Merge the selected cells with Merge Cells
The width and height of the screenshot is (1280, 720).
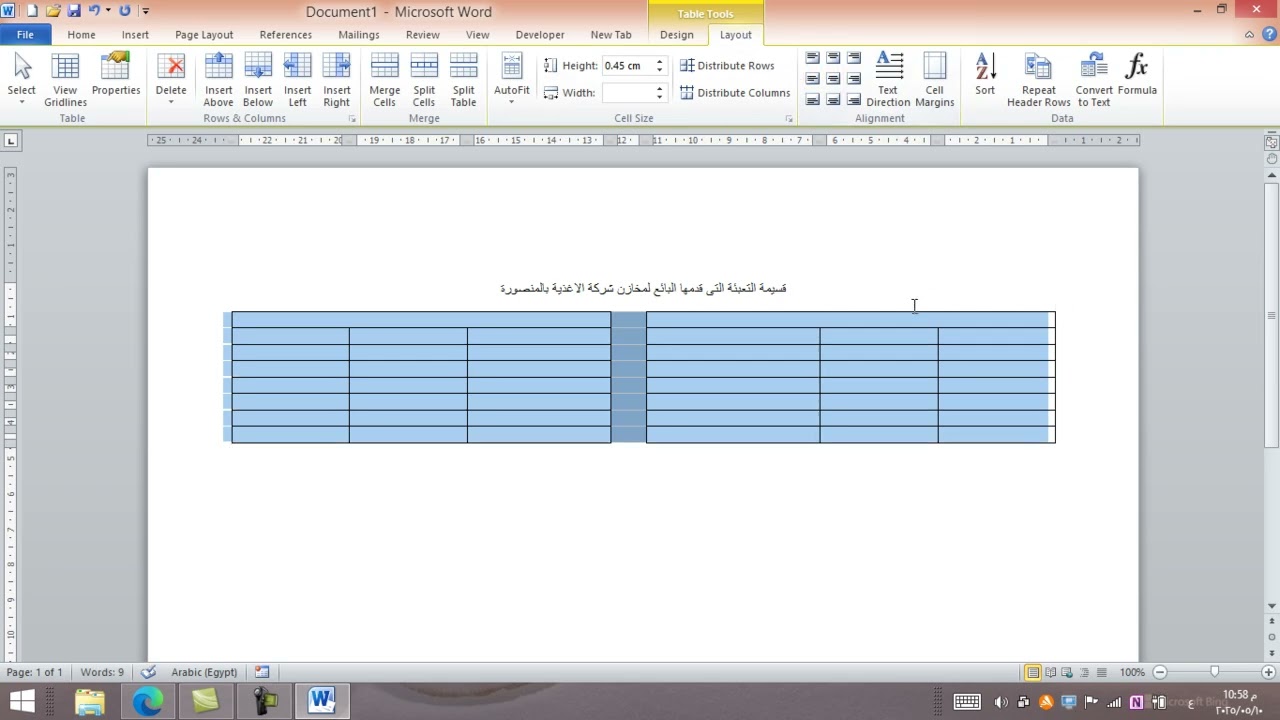tap(385, 81)
